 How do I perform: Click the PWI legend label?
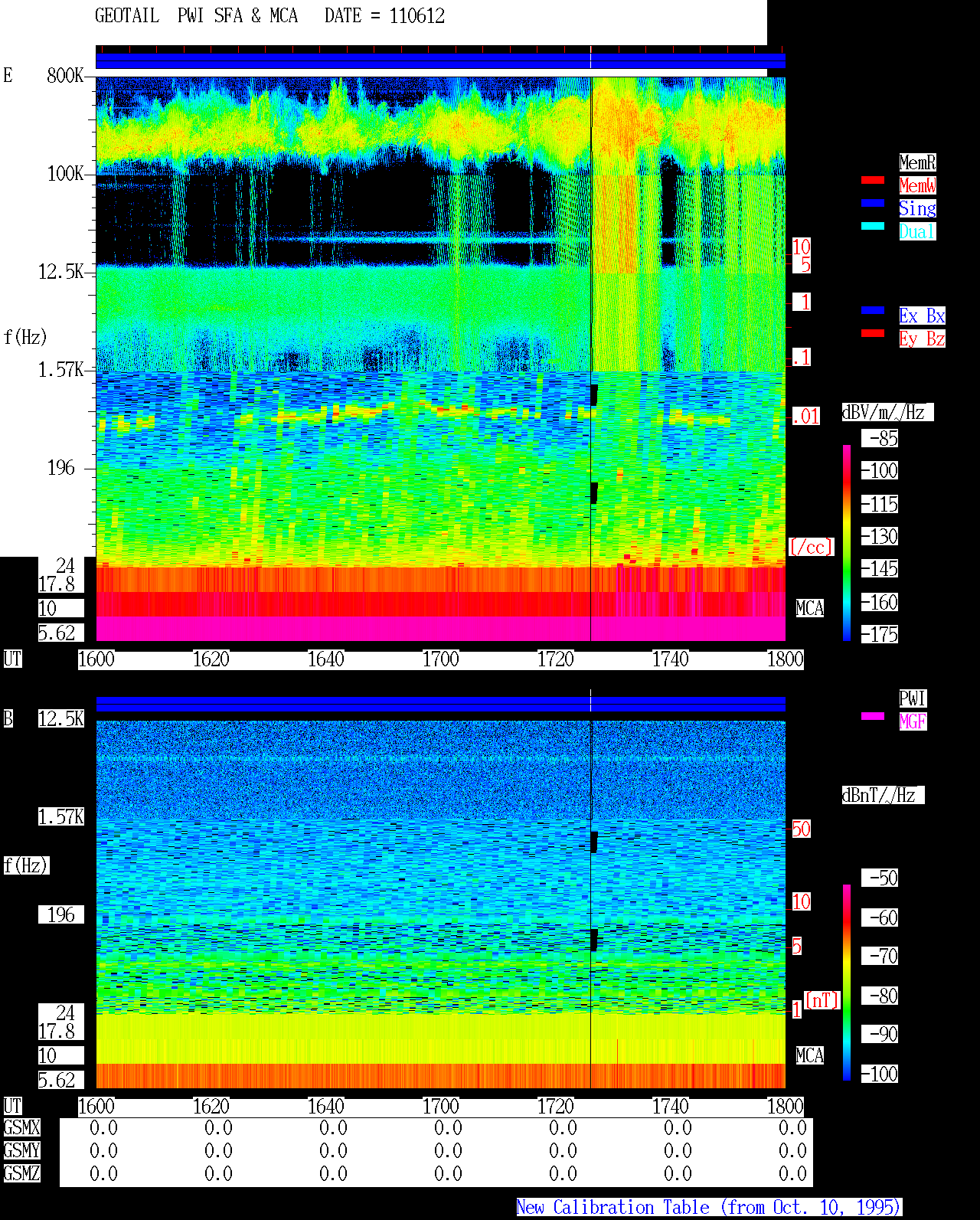(913, 698)
